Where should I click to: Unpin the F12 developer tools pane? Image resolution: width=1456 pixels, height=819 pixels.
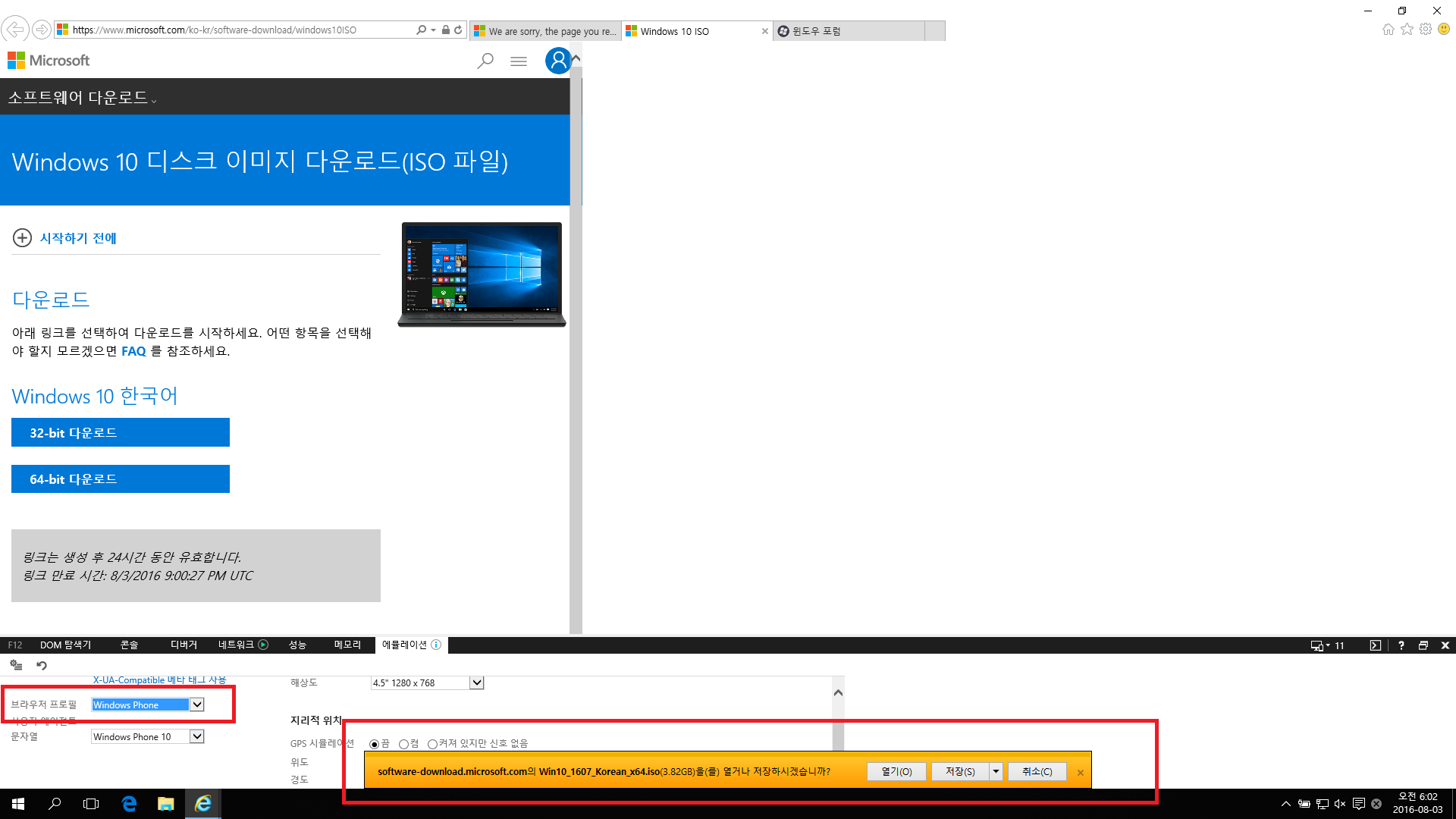[1423, 645]
